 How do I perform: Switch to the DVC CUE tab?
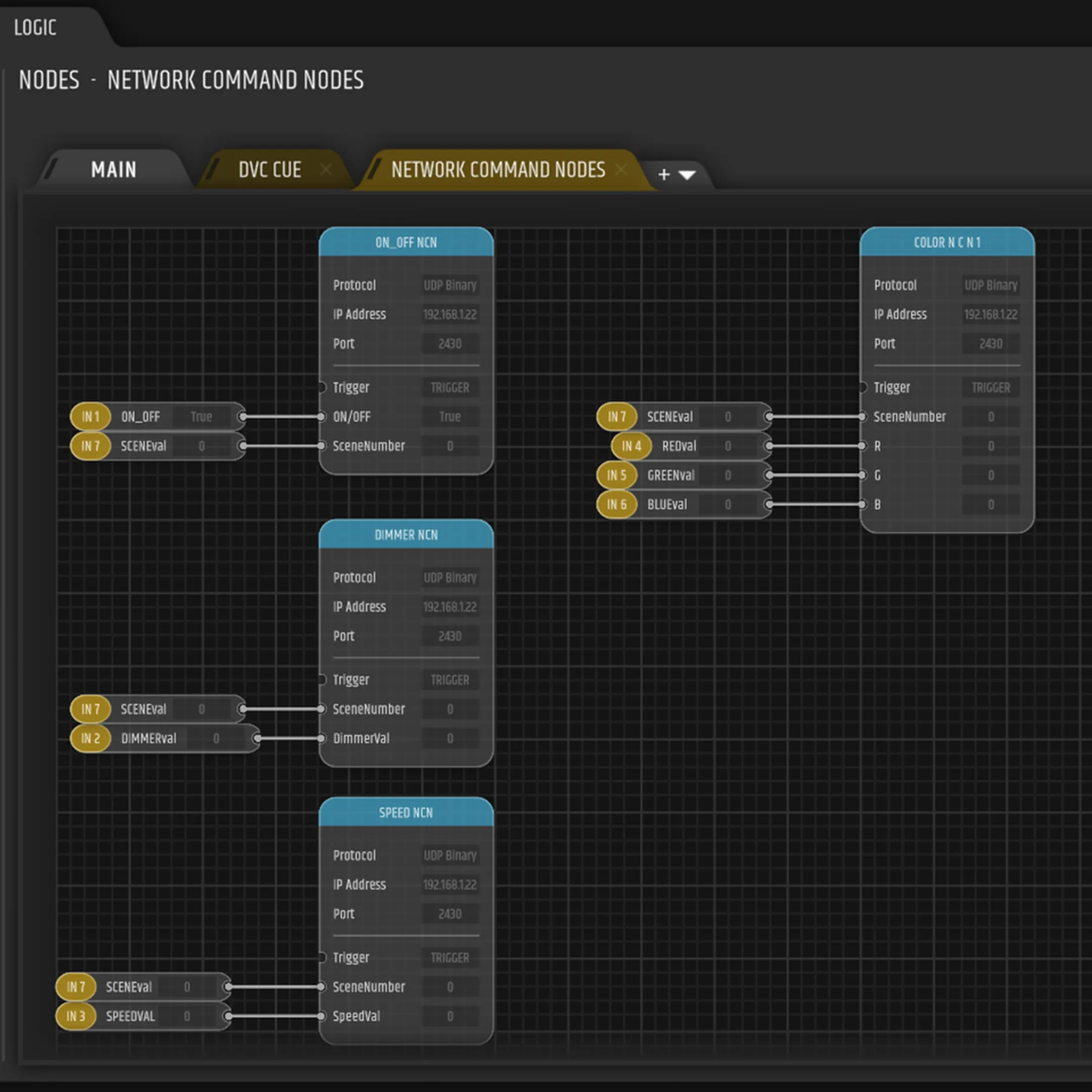coord(268,169)
